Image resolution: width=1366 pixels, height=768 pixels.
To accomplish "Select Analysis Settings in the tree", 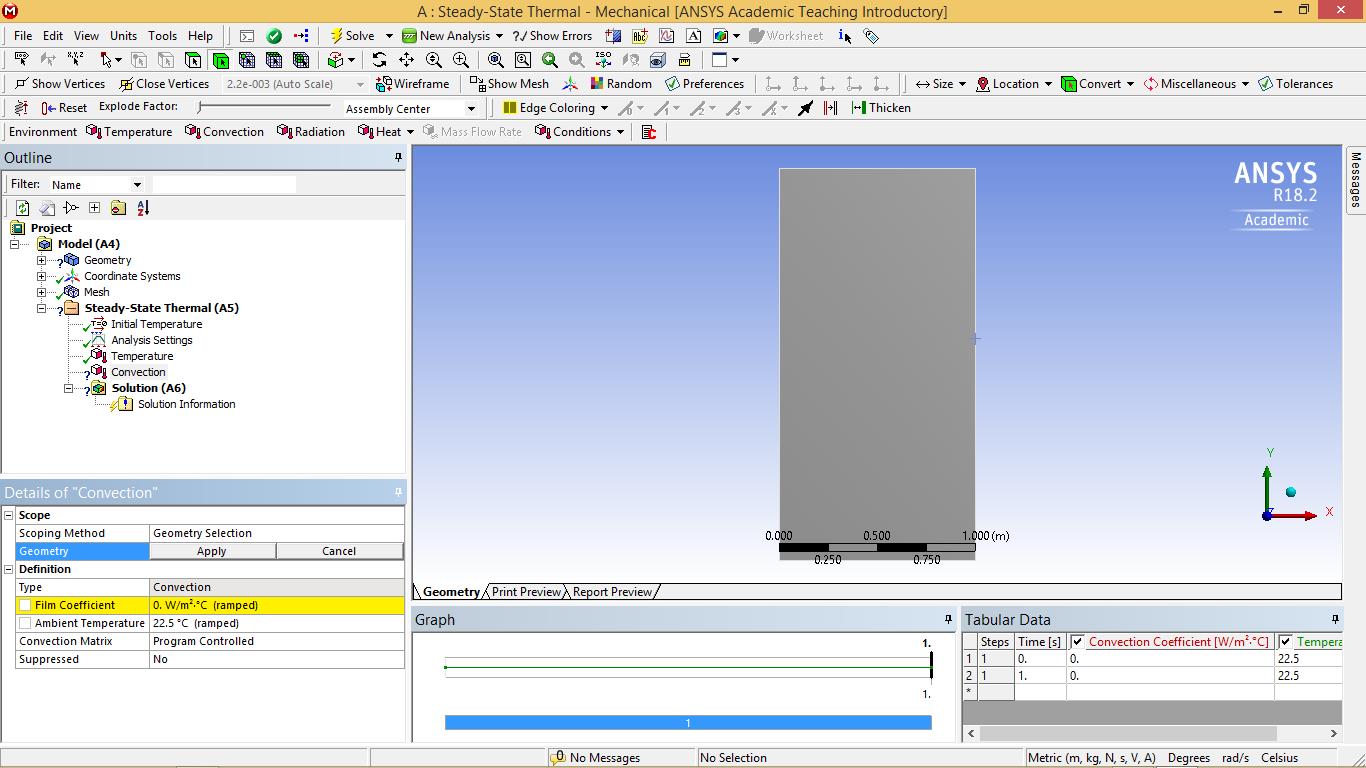I will tap(152, 340).
